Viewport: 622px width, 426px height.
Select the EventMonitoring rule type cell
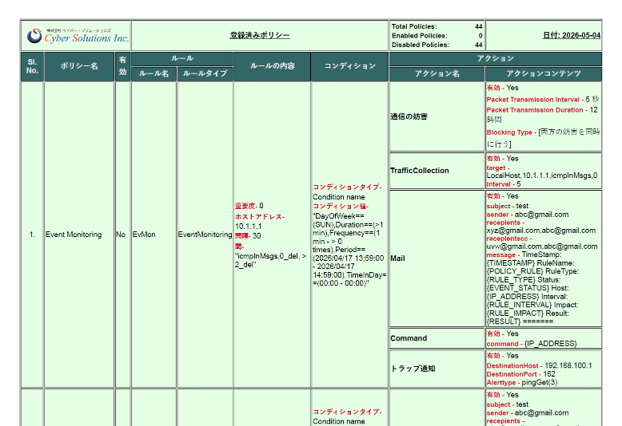205,235
